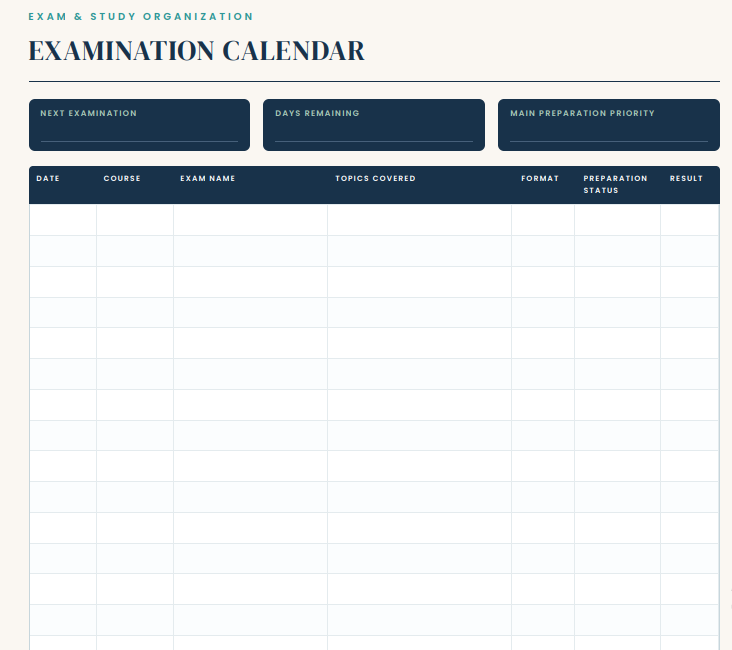Click the FORMAT column header

point(540,178)
